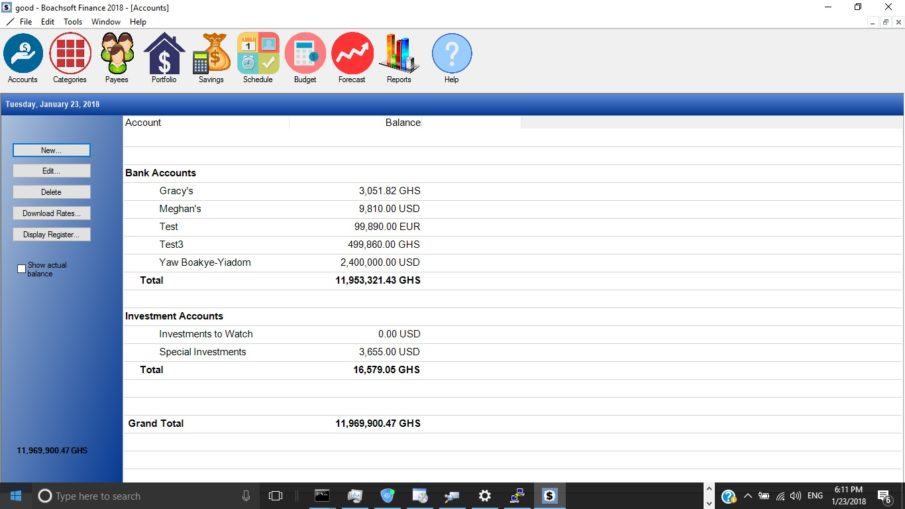Open the Portfolio house icon
Image resolution: width=905 pixels, height=509 pixels.
(164, 53)
